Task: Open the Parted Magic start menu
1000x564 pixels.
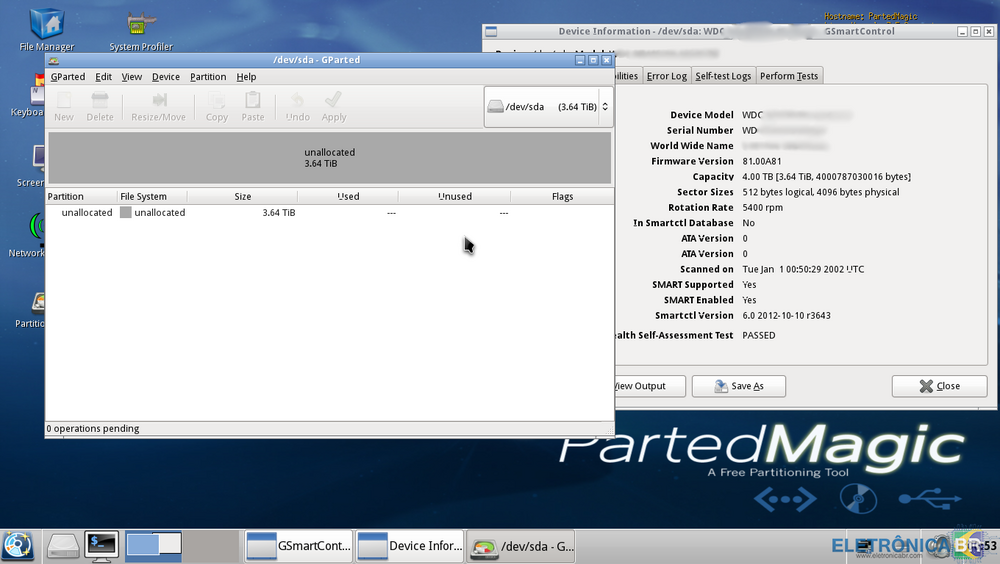Action: (x=18, y=545)
